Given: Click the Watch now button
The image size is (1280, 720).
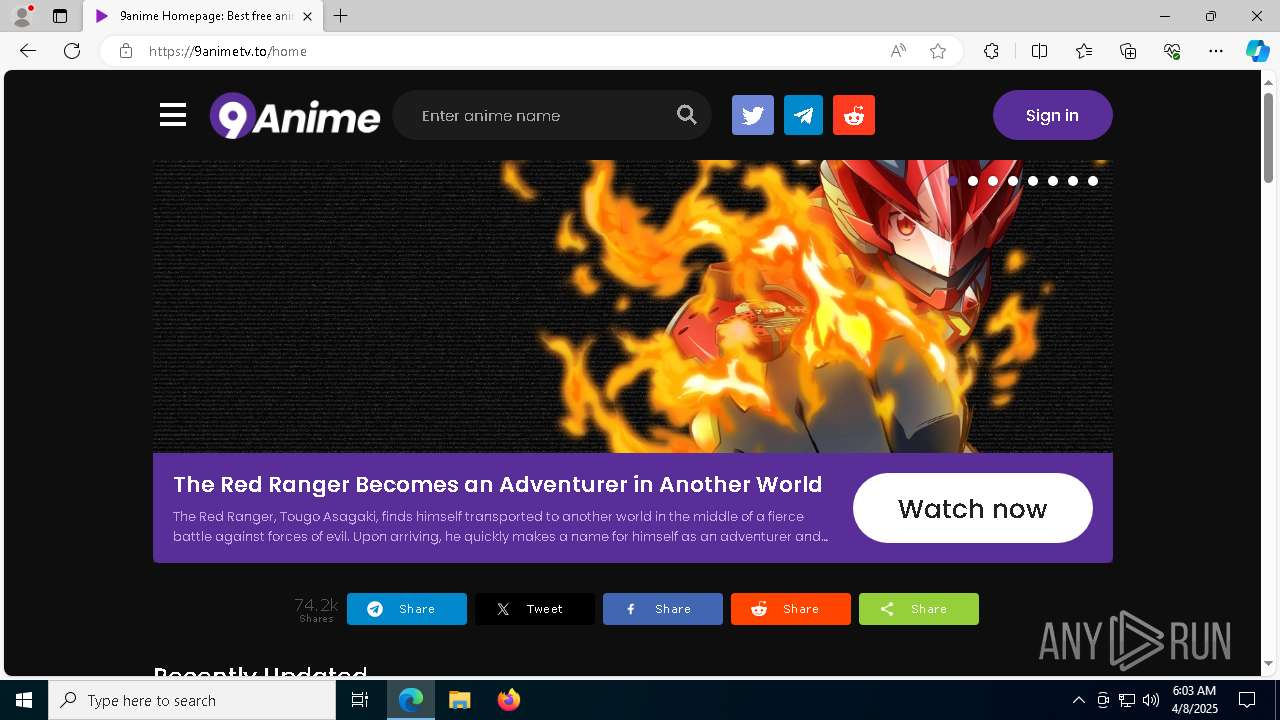Looking at the screenshot, I should click(972, 508).
